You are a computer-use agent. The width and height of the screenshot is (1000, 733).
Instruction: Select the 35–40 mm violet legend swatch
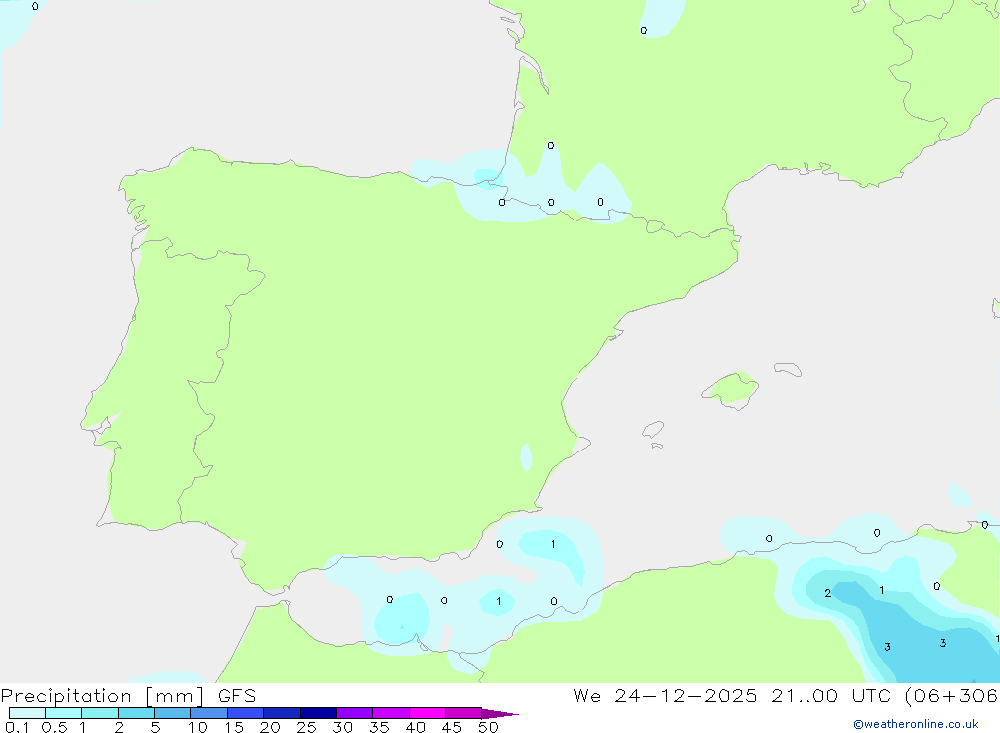tap(390, 713)
